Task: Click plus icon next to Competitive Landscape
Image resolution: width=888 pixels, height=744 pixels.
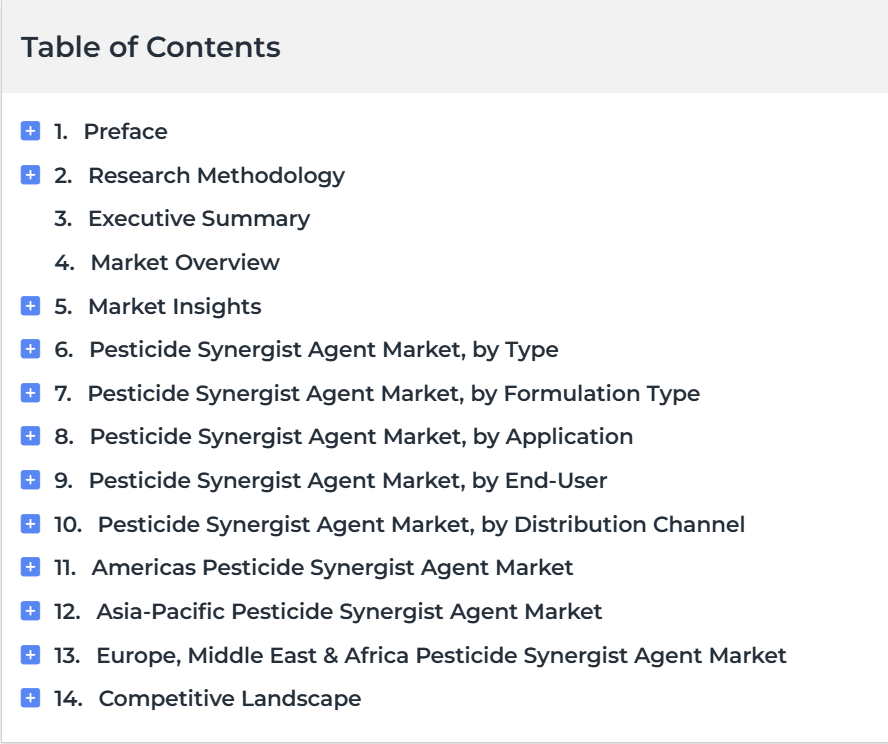Action: [x=31, y=698]
